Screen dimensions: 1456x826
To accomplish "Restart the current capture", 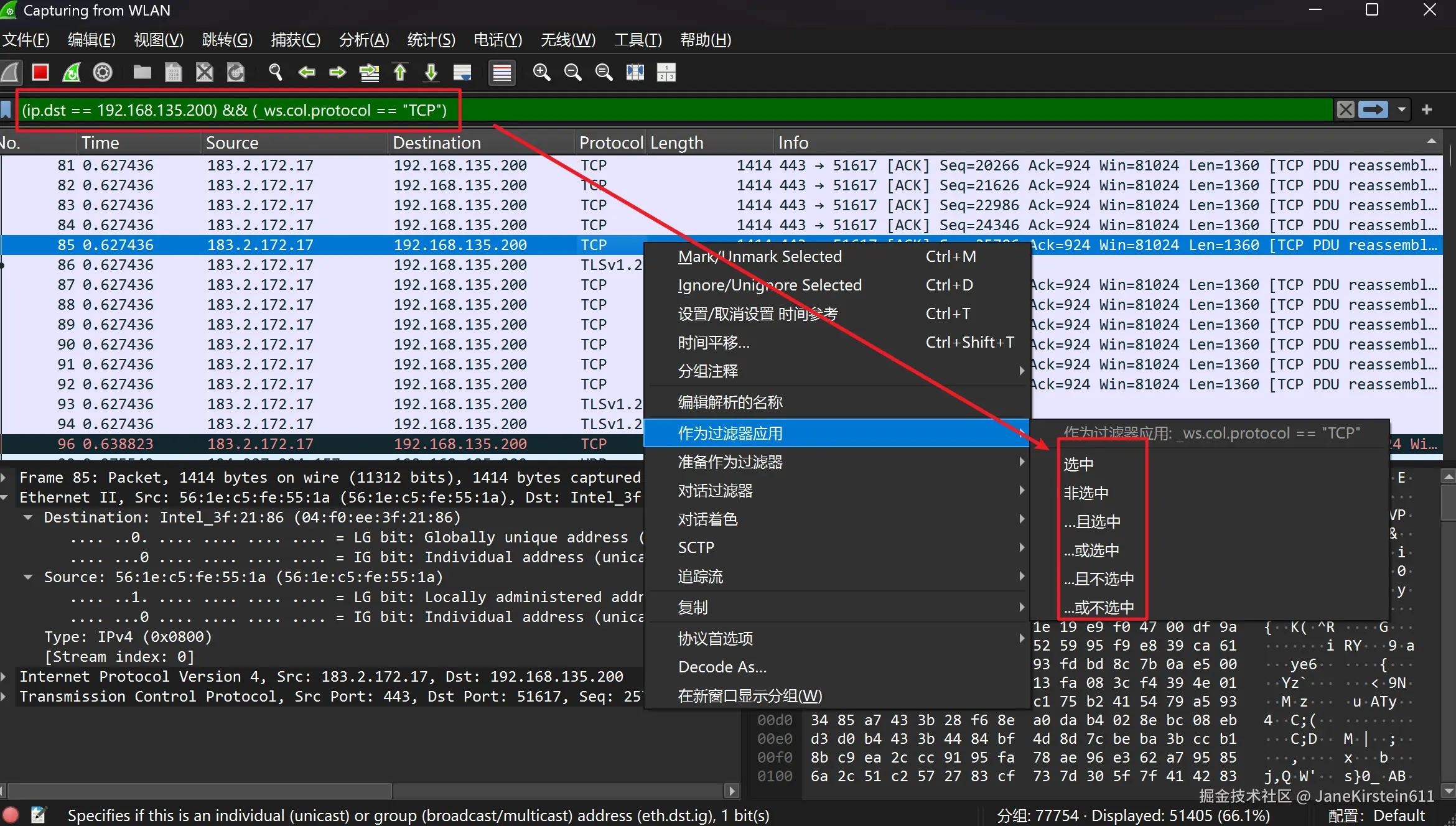I will click(72, 73).
